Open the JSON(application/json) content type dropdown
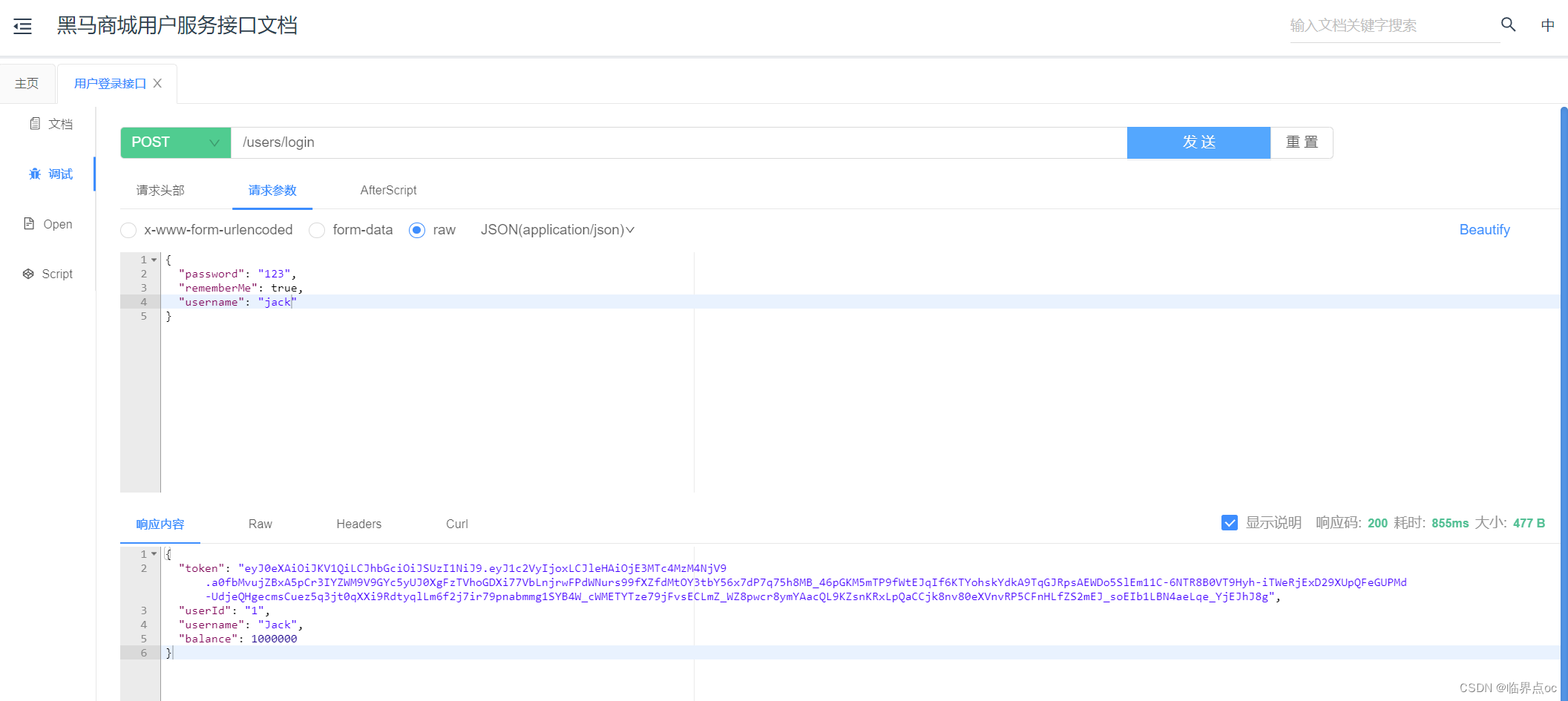This screenshot has height=701, width=1568. tap(557, 230)
